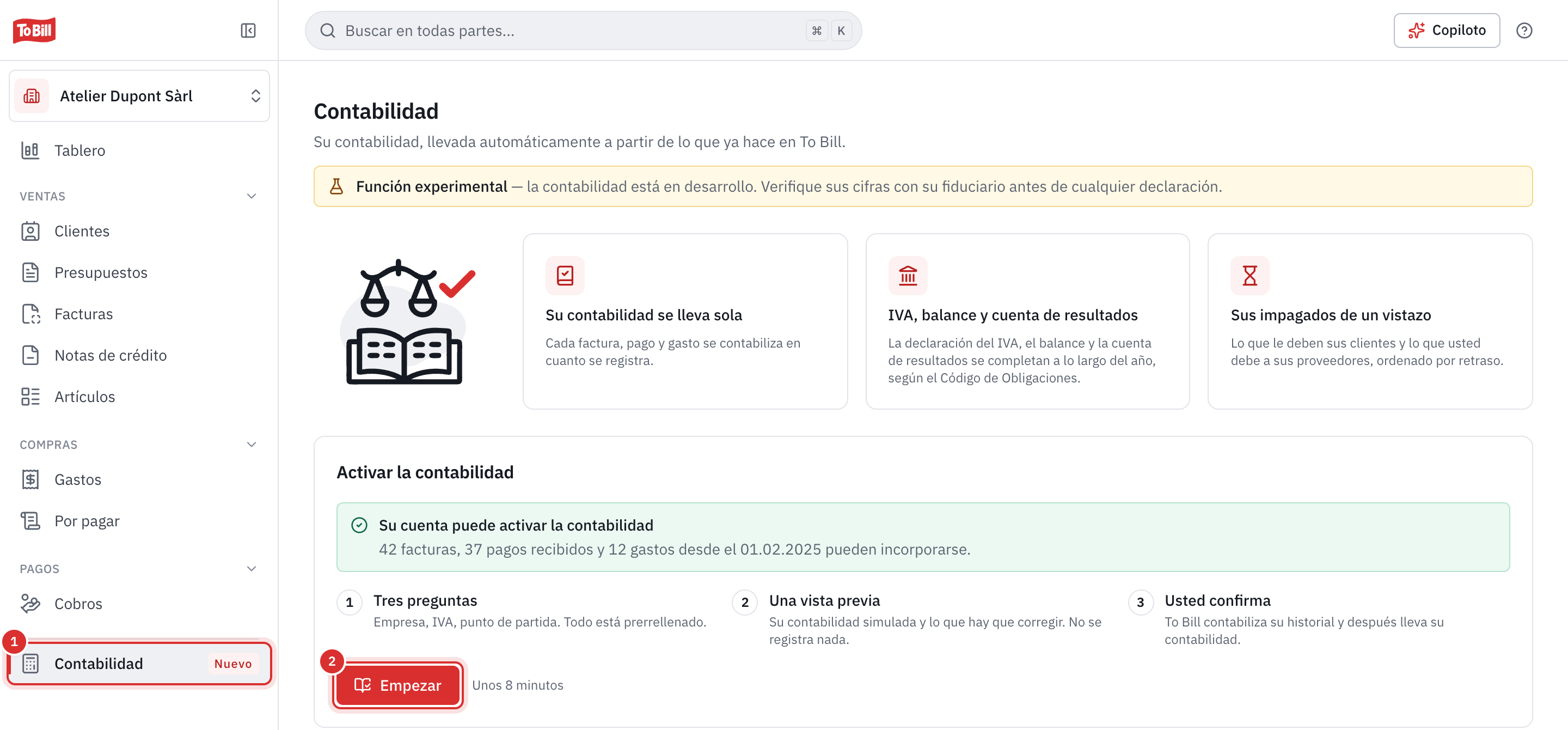
Task: Click the search magnifier icon
Action: coord(327,31)
